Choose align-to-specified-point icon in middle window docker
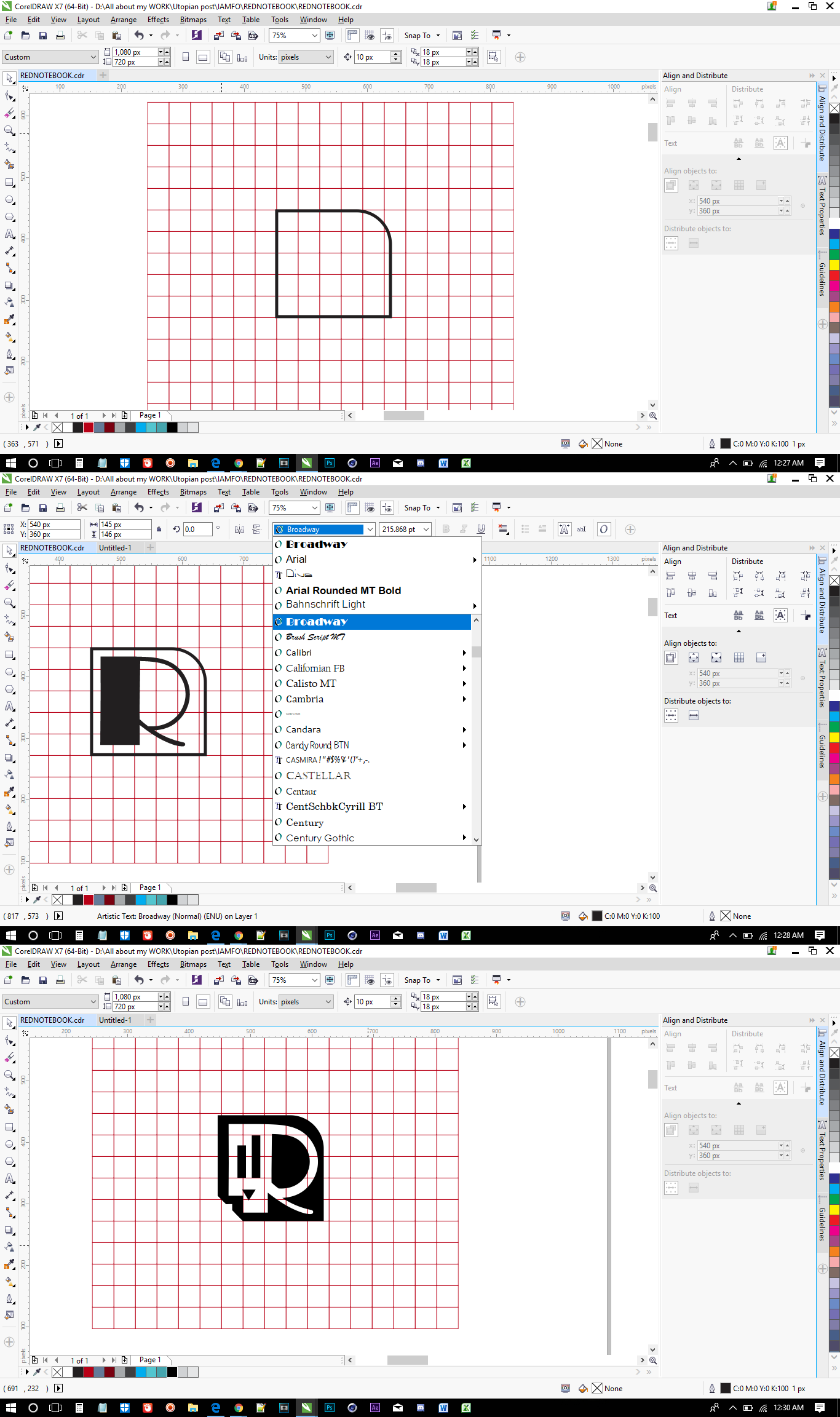The width and height of the screenshot is (840, 1417). point(761,657)
